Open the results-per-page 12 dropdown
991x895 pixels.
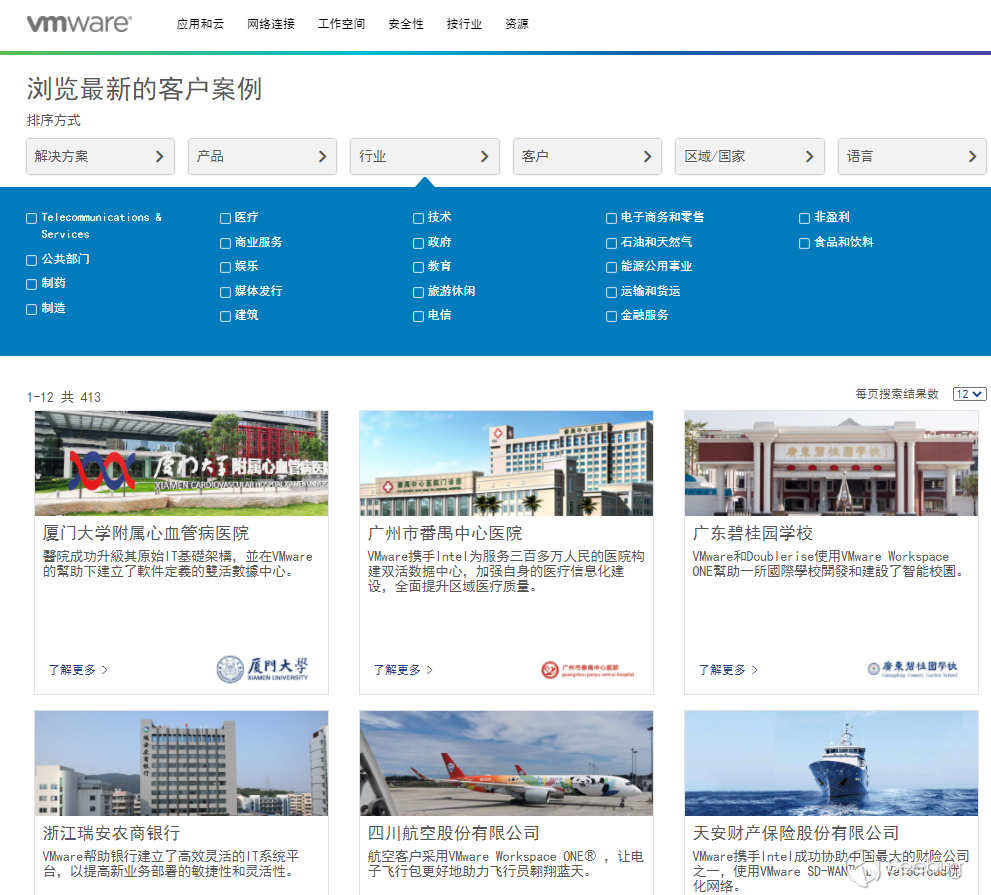[x=970, y=394]
